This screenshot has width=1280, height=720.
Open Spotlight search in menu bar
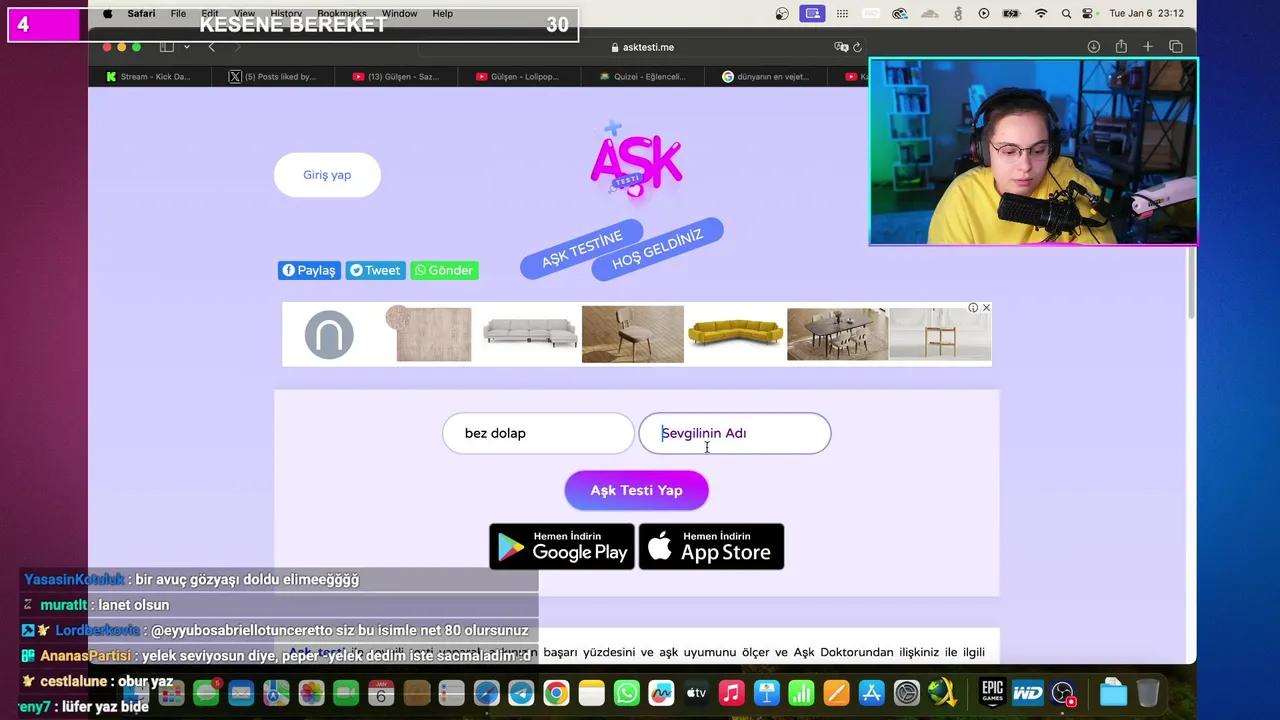point(1066,13)
